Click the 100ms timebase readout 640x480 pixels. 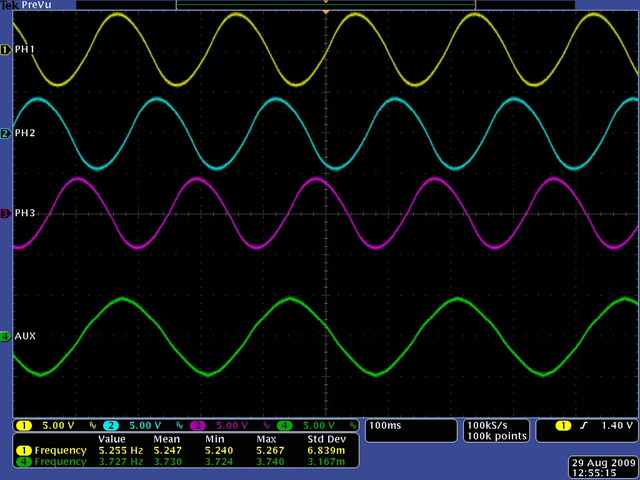click(384, 426)
